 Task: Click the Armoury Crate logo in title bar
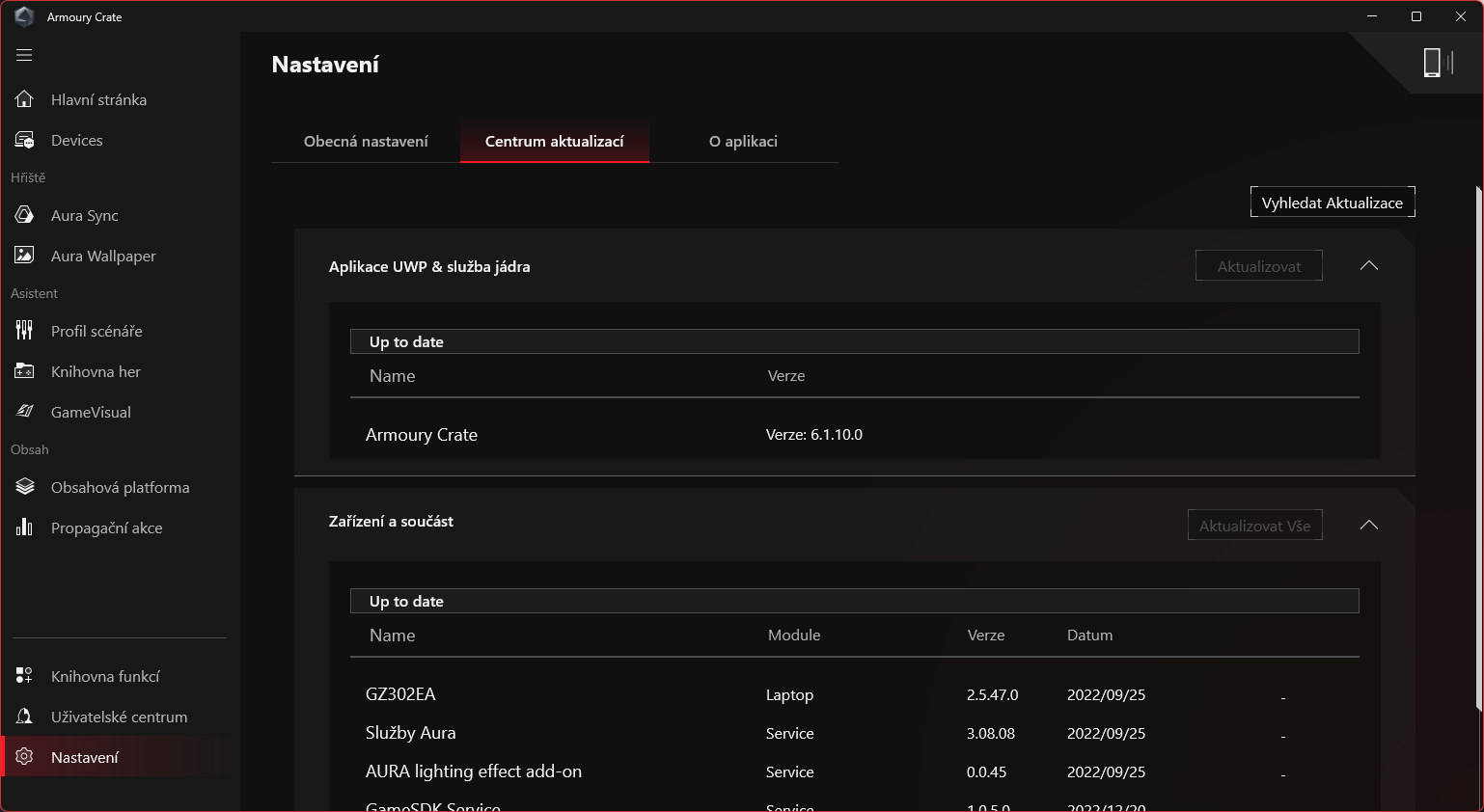pyautogui.click(x=24, y=16)
